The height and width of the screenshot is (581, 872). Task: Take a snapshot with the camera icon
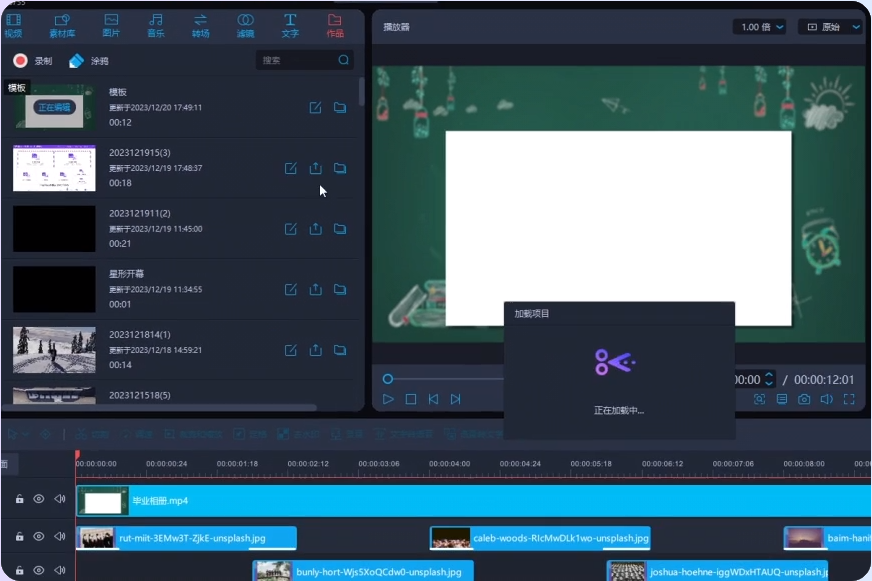point(804,399)
